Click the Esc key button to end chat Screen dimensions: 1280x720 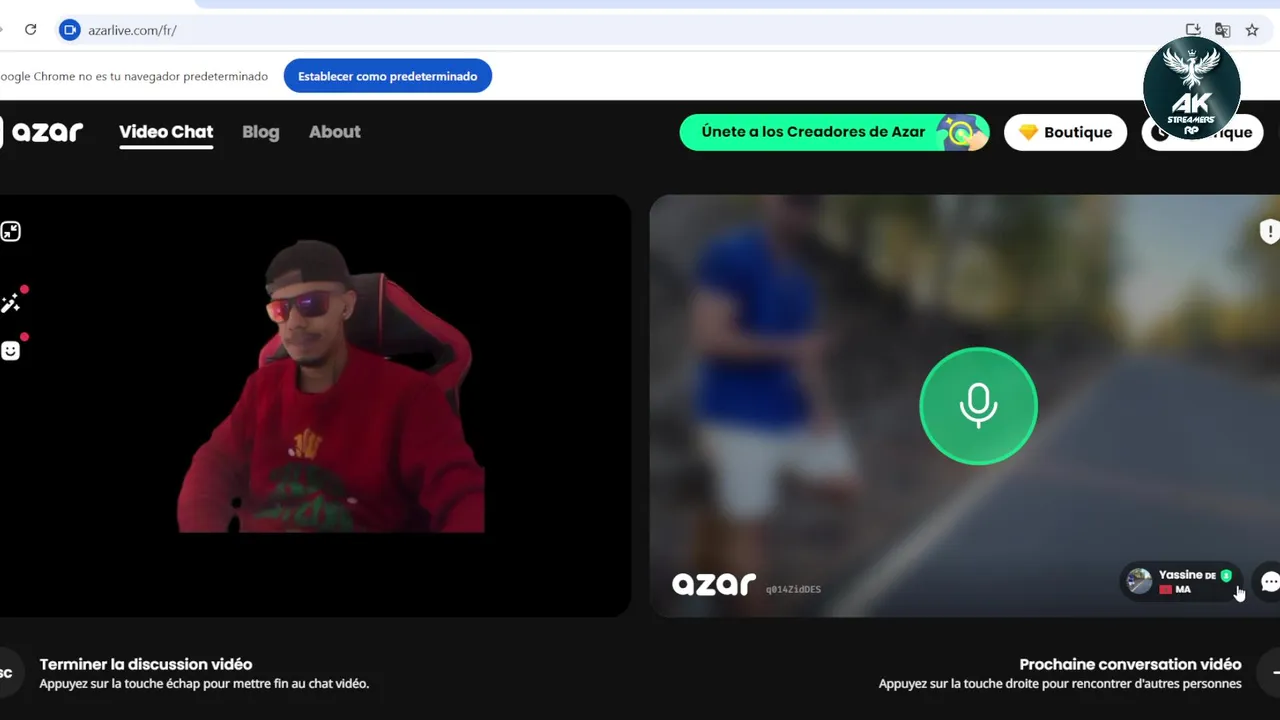[x=6, y=673]
